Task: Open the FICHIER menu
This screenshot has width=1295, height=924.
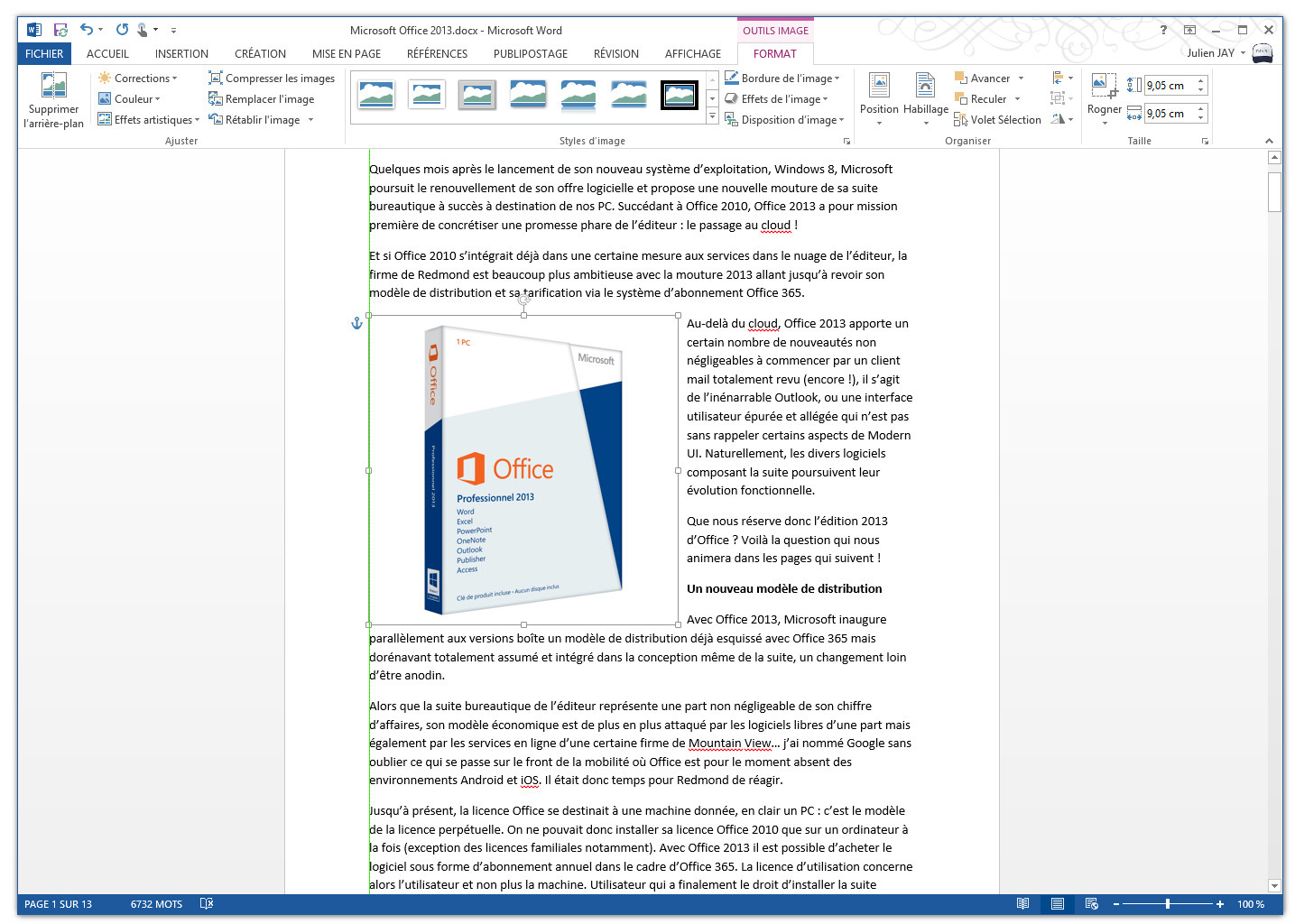Action: pyautogui.click(x=43, y=53)
